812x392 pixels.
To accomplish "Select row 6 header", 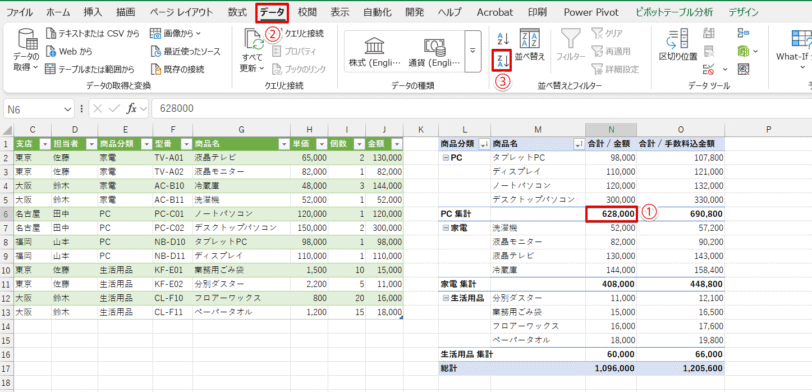I will tap(7, 214).
